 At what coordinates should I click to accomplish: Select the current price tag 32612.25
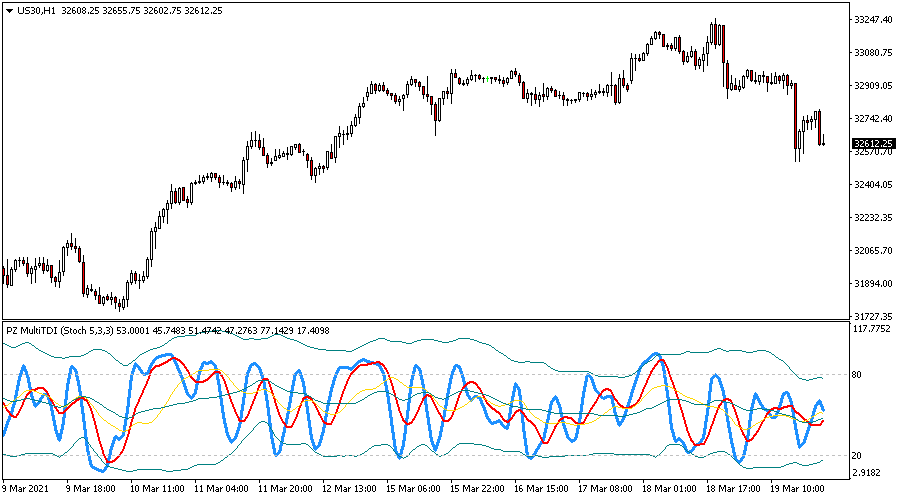(873, 144)
